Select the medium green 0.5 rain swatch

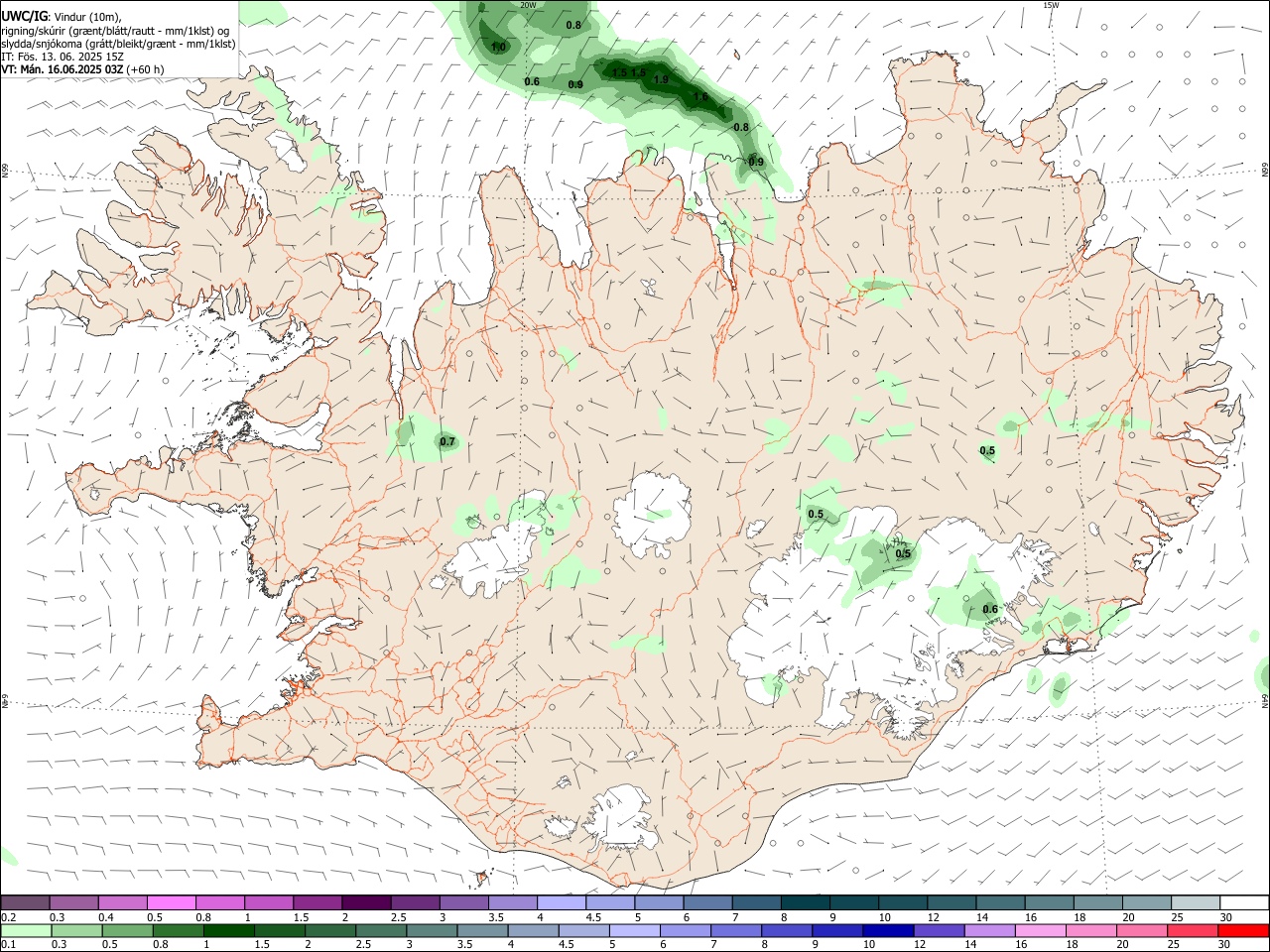point(127,930)
